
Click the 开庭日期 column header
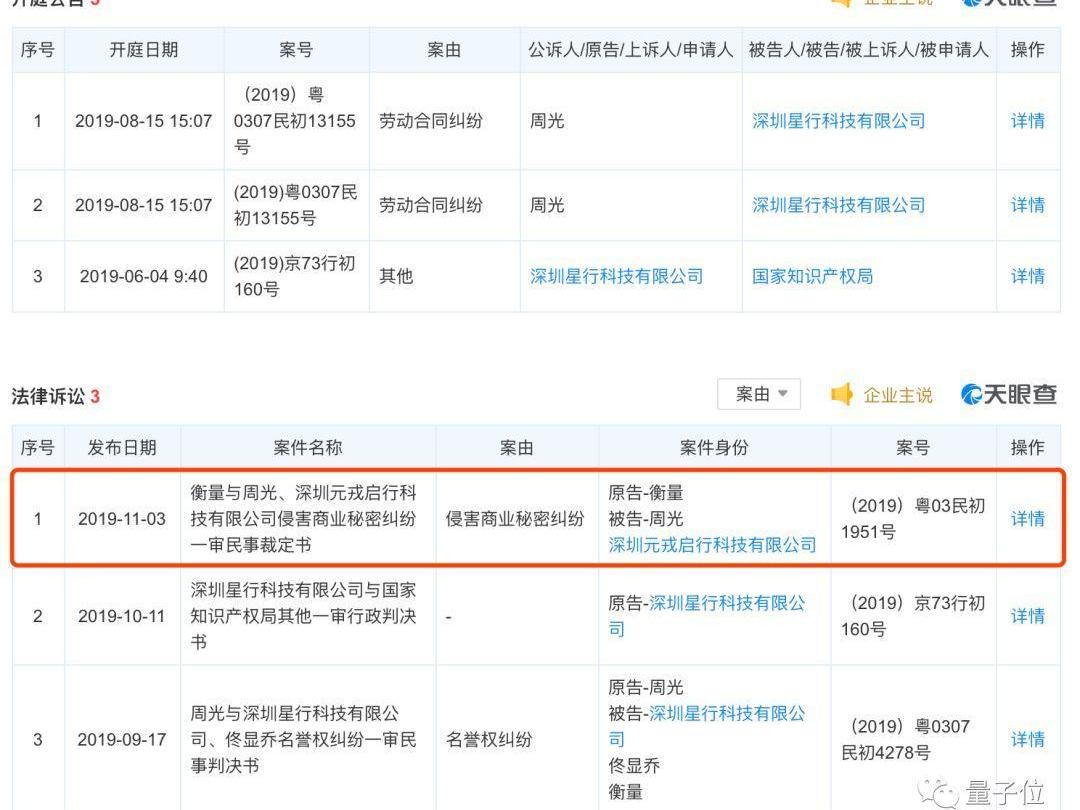[143, 50]
